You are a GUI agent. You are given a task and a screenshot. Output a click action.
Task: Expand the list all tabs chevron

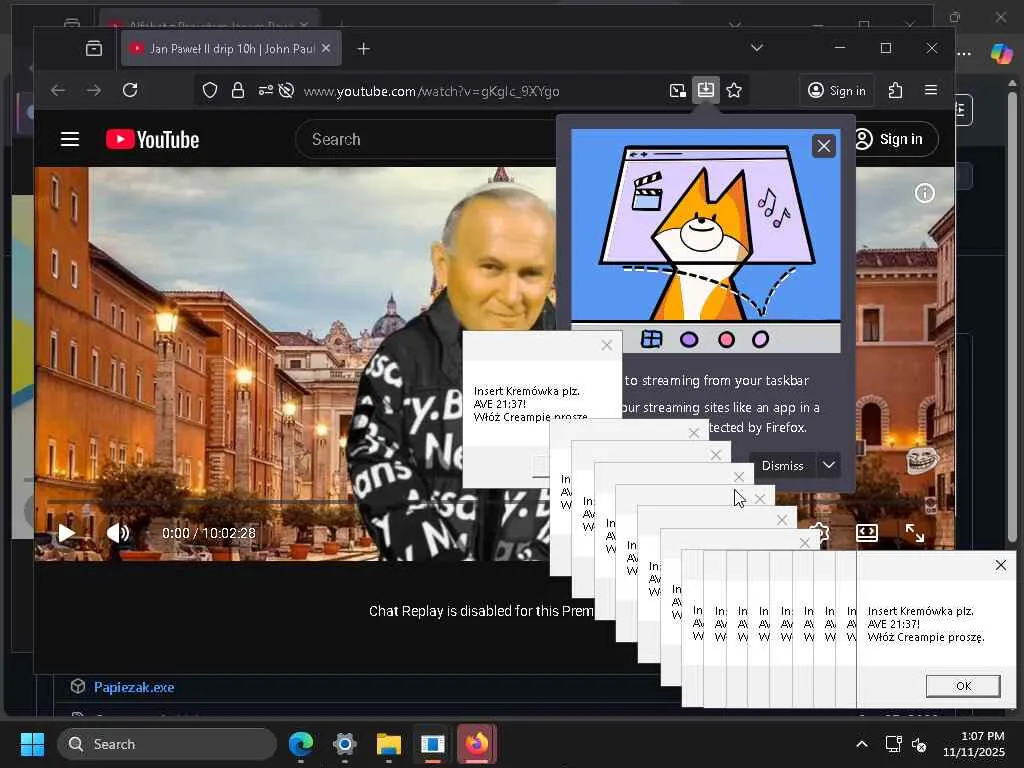[757, 48]
